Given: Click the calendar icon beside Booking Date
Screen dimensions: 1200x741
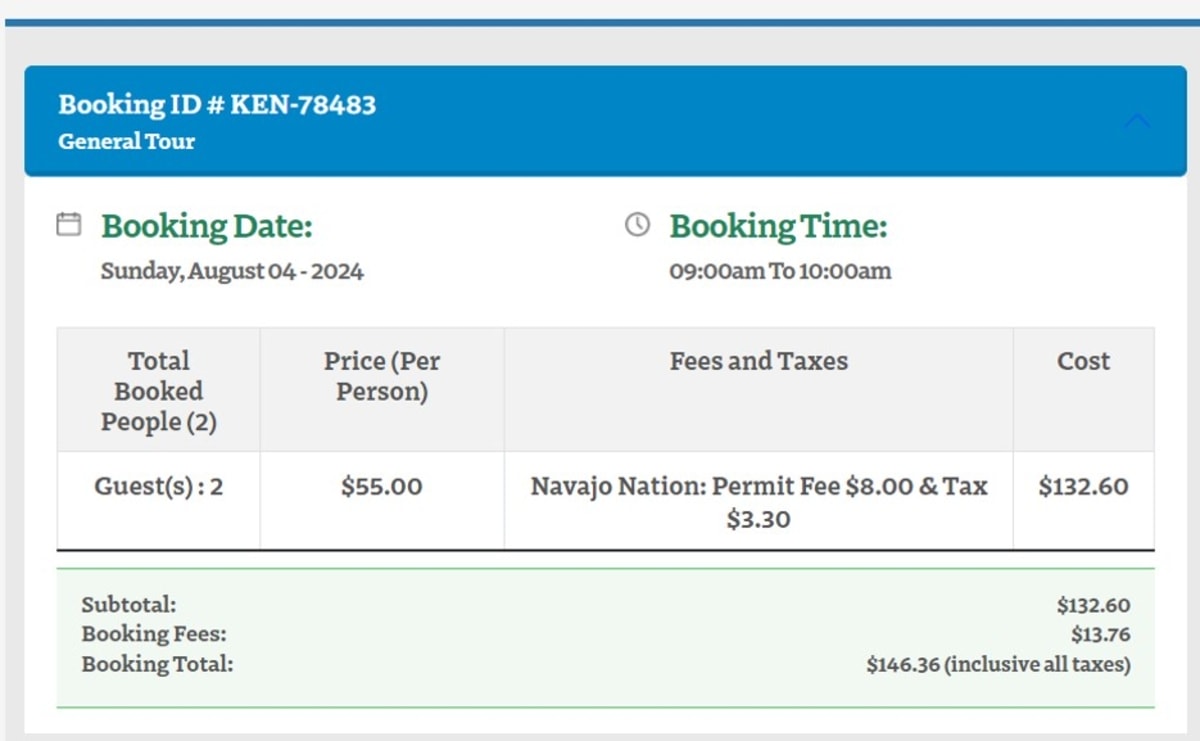Looking at the screenshot, I should click(x=68, y=224).
